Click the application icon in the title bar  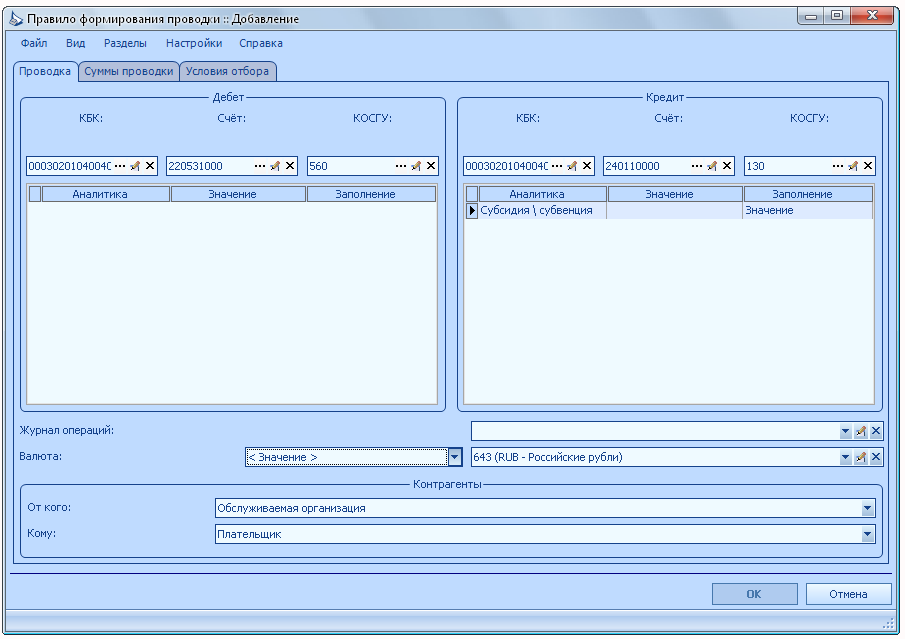point(16,19)
